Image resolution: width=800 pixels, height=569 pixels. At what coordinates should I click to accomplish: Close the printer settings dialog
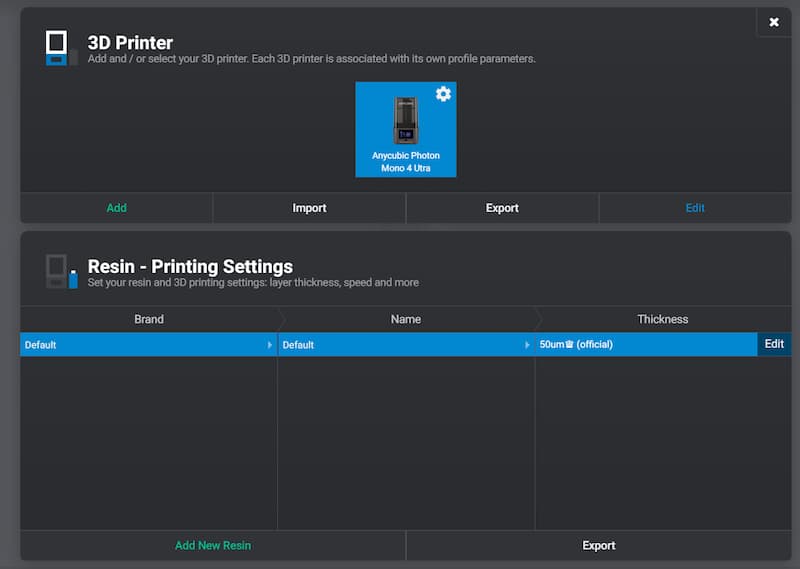pyautogui.click(x=773, y=22)
